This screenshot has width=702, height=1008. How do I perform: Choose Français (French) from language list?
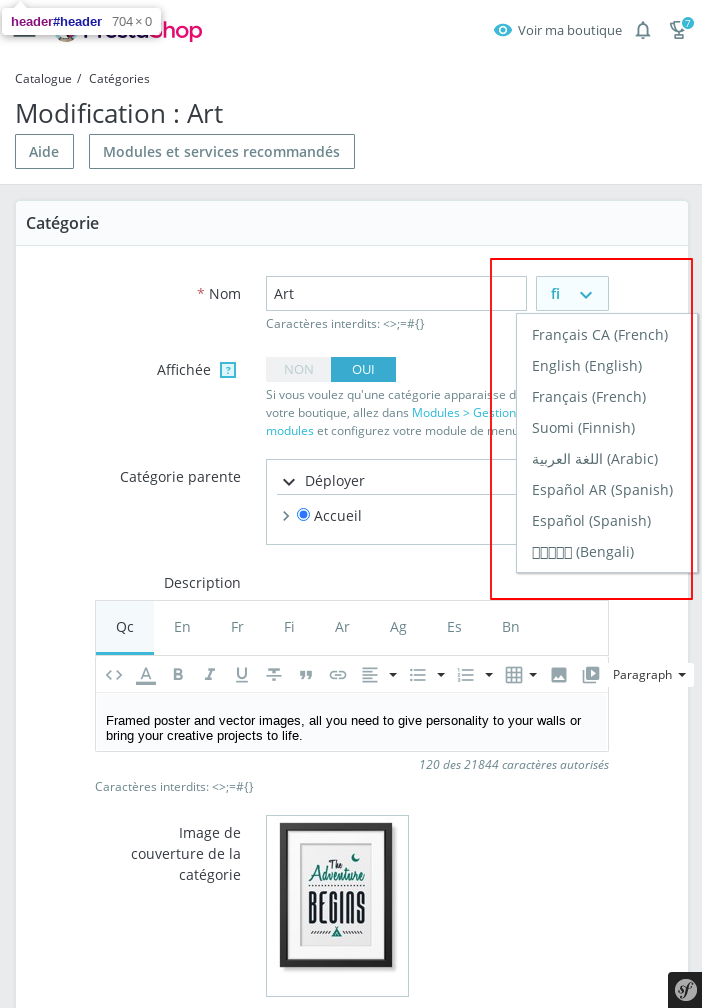coord(589,397)
